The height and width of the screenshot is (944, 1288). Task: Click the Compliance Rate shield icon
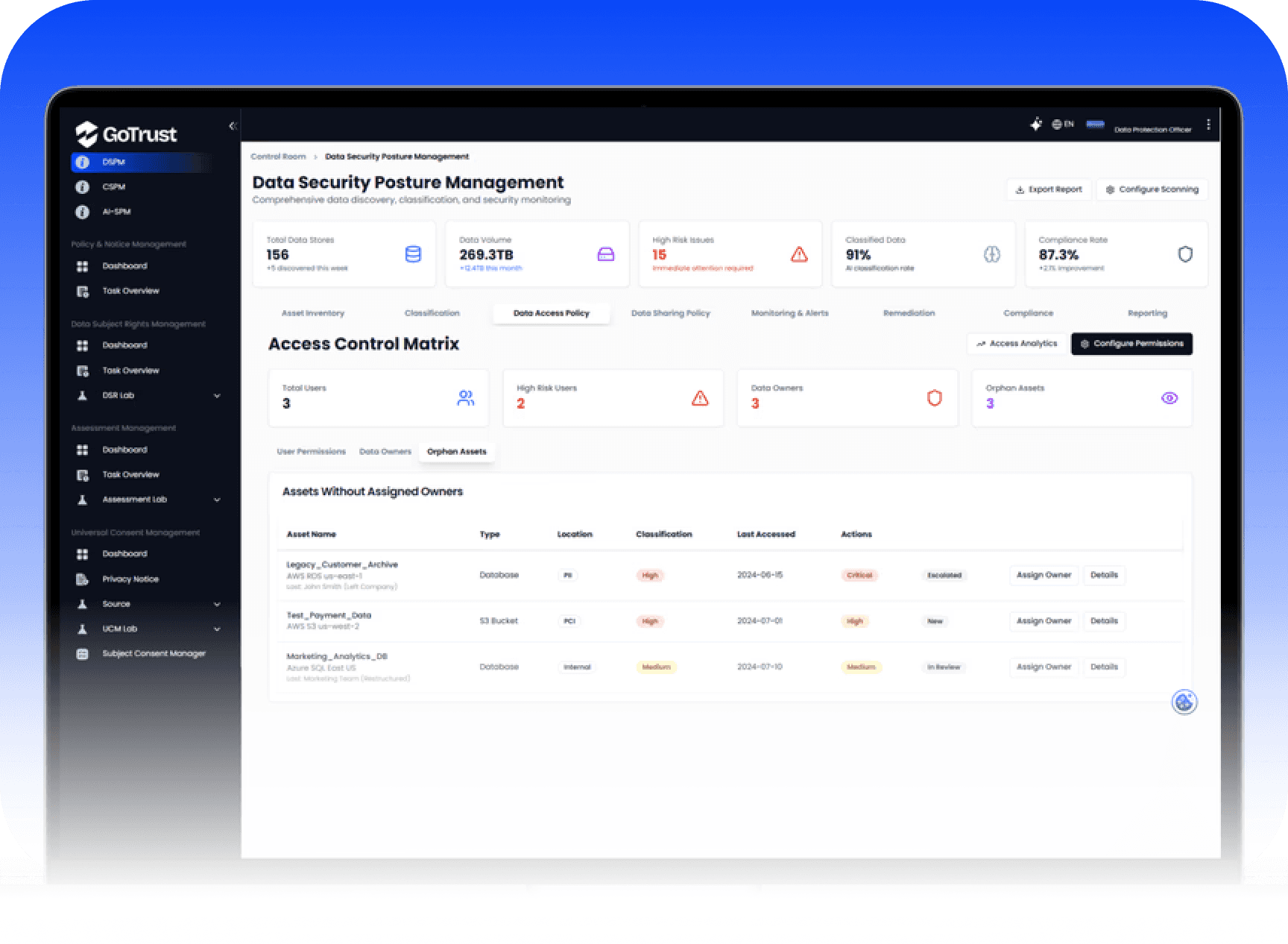pyautogui.click(x=1185, y=254)
